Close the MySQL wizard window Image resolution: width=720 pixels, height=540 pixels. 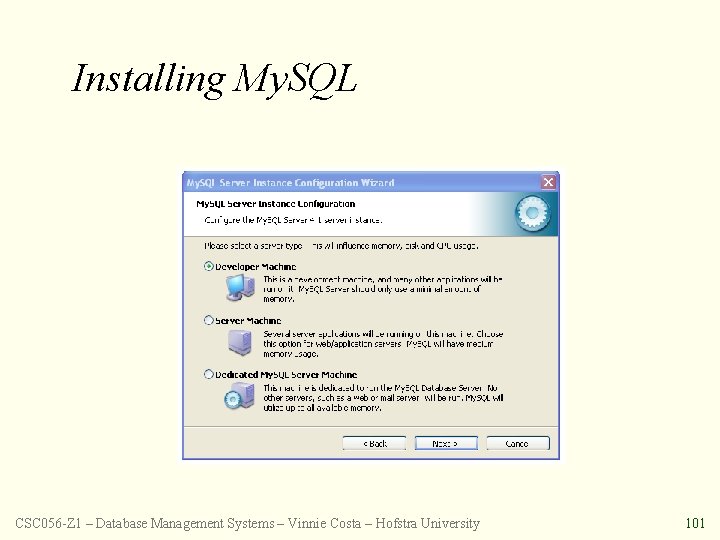click(548, 182)
